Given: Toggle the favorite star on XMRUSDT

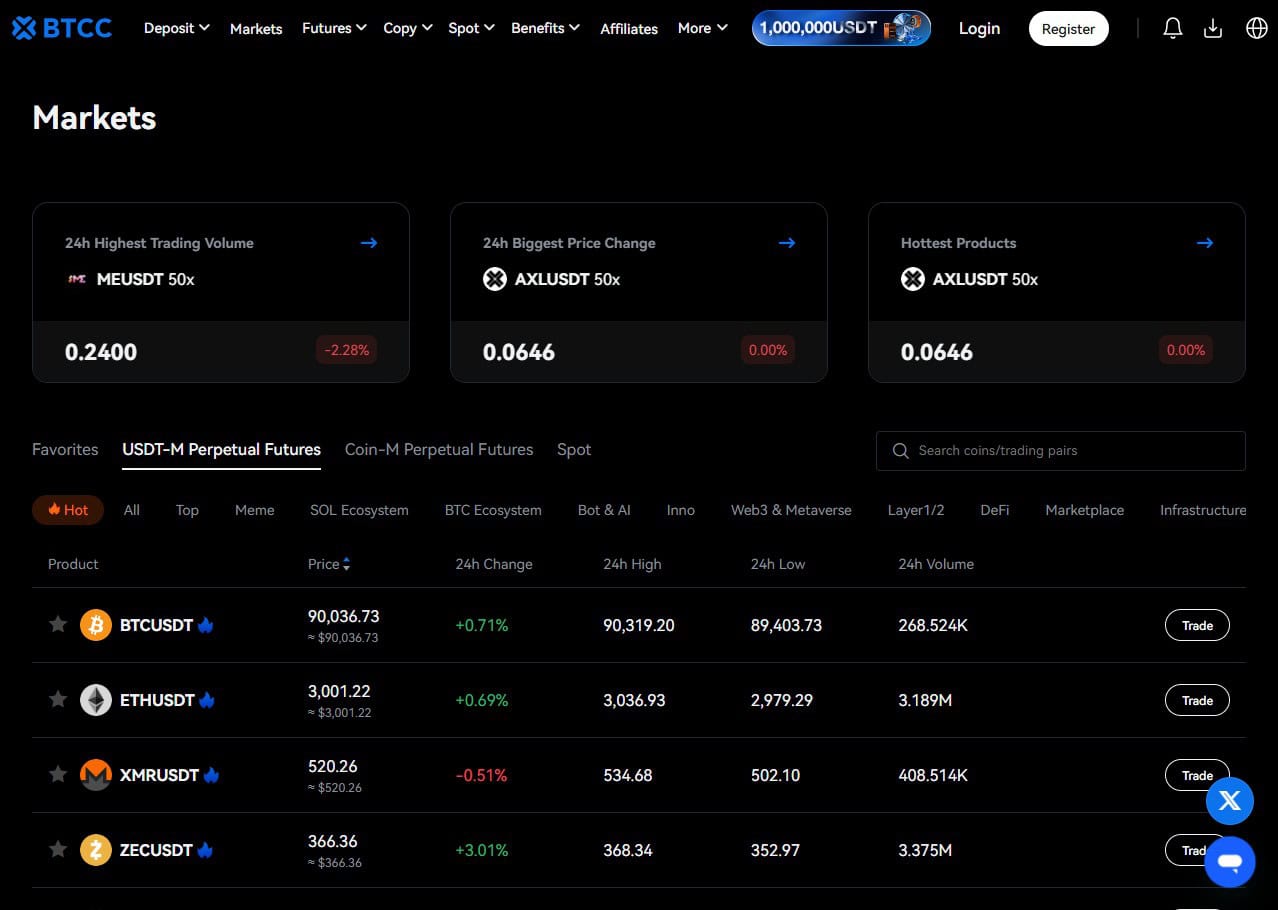Looking at the screenshot, I should (x=57, y=774).
